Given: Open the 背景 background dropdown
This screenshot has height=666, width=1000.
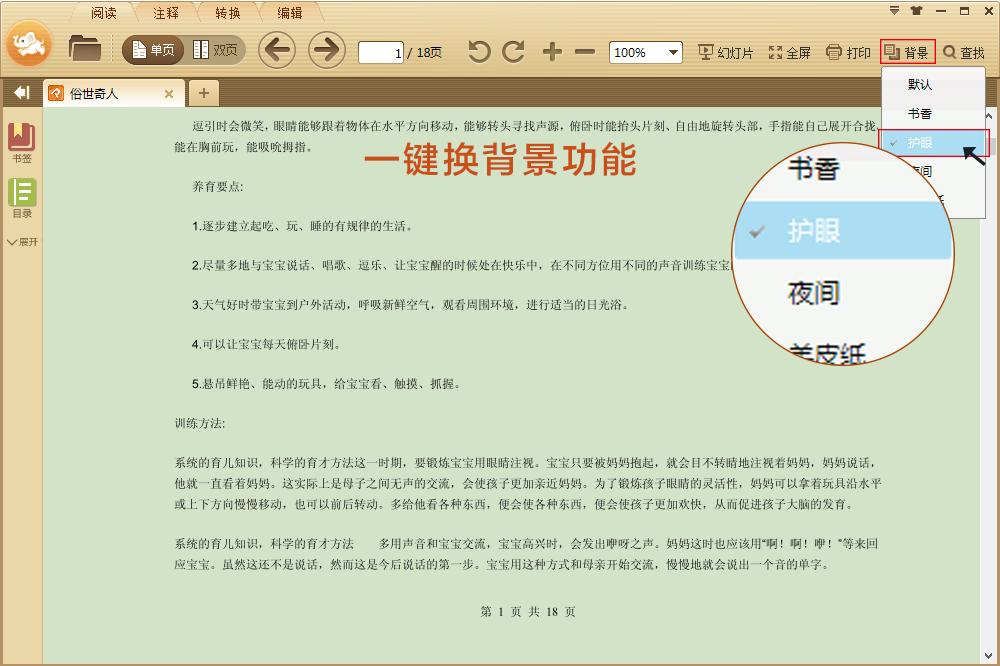Looking at the screenshot, I should [x=907, y=52].
